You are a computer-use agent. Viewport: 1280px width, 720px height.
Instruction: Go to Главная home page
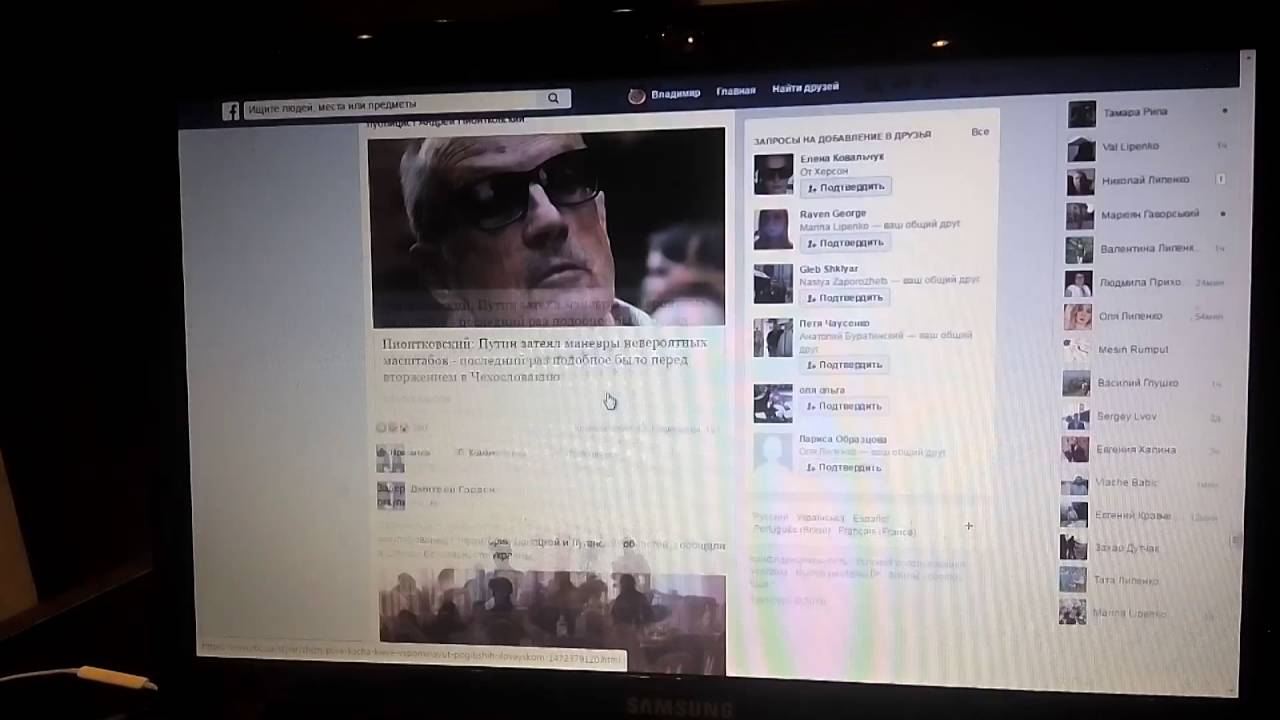pos(736,91)
